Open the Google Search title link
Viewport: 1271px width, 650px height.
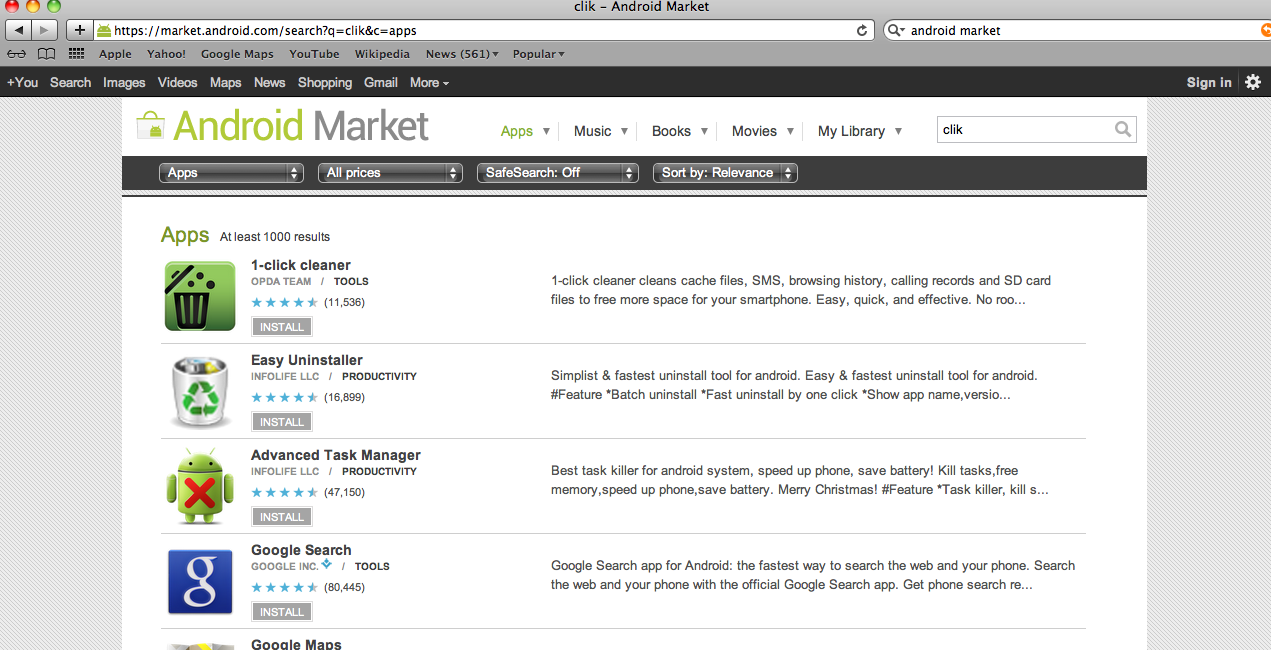coord(301,550)
